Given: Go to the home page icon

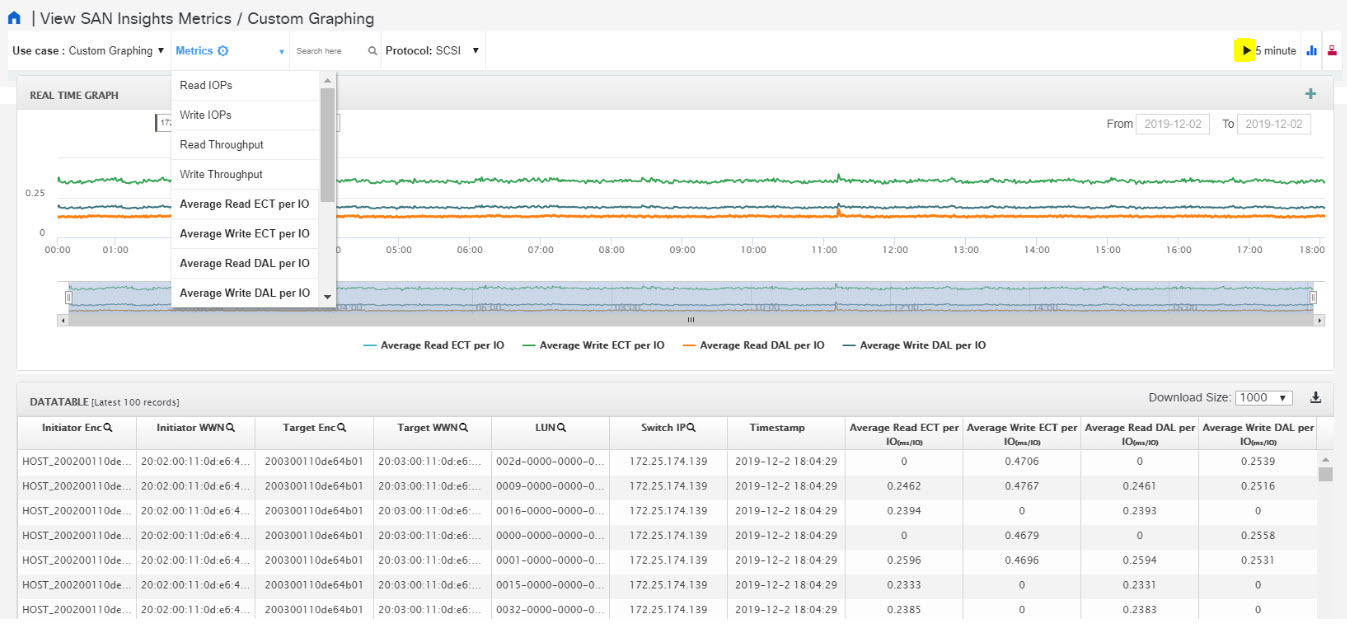Looking at the screenshot, I should pyautogui.click(x=14, y=19).
